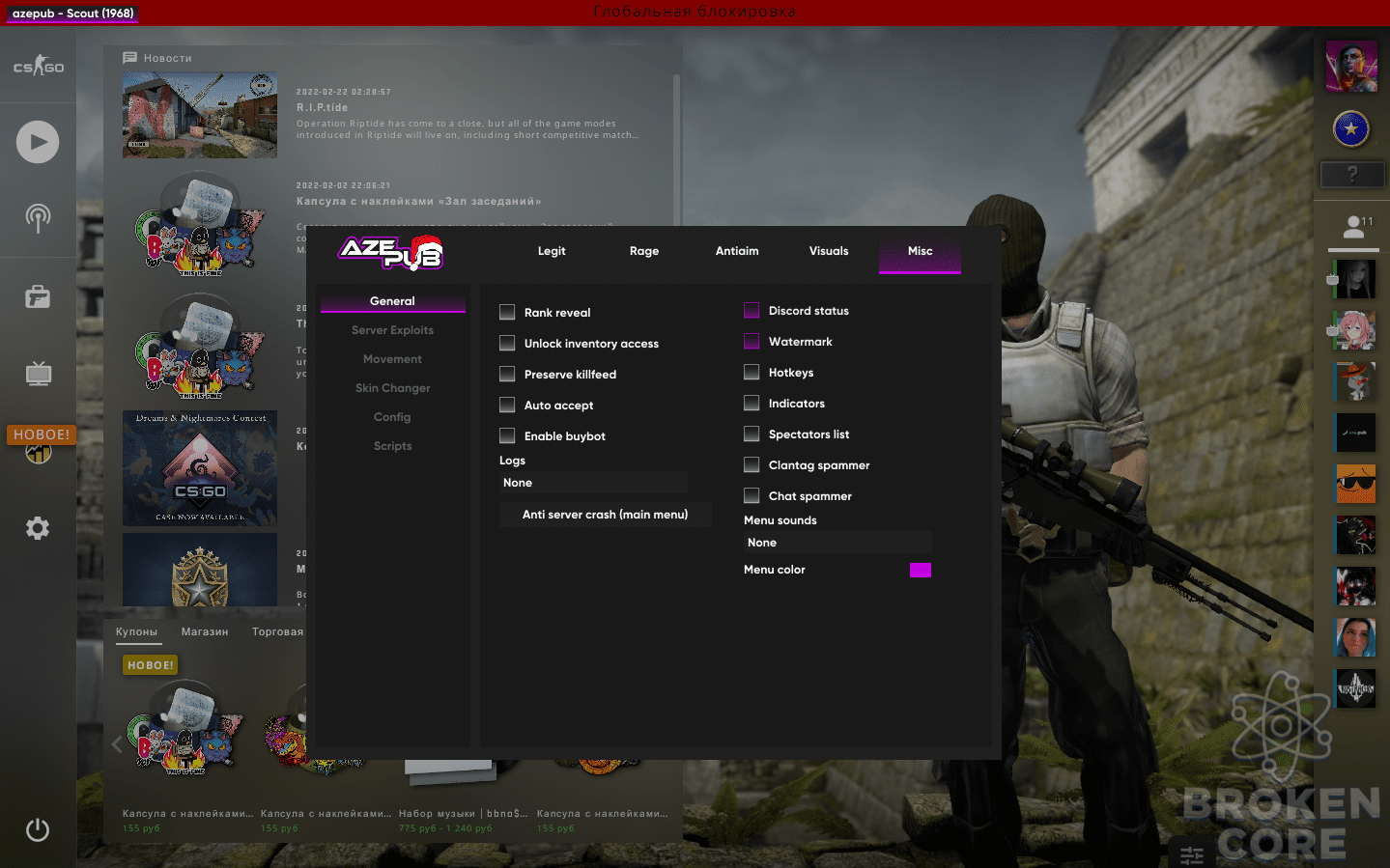Open the inventory briefcase icon
The image size is (1390, 868).
click(x=38, y=296)
